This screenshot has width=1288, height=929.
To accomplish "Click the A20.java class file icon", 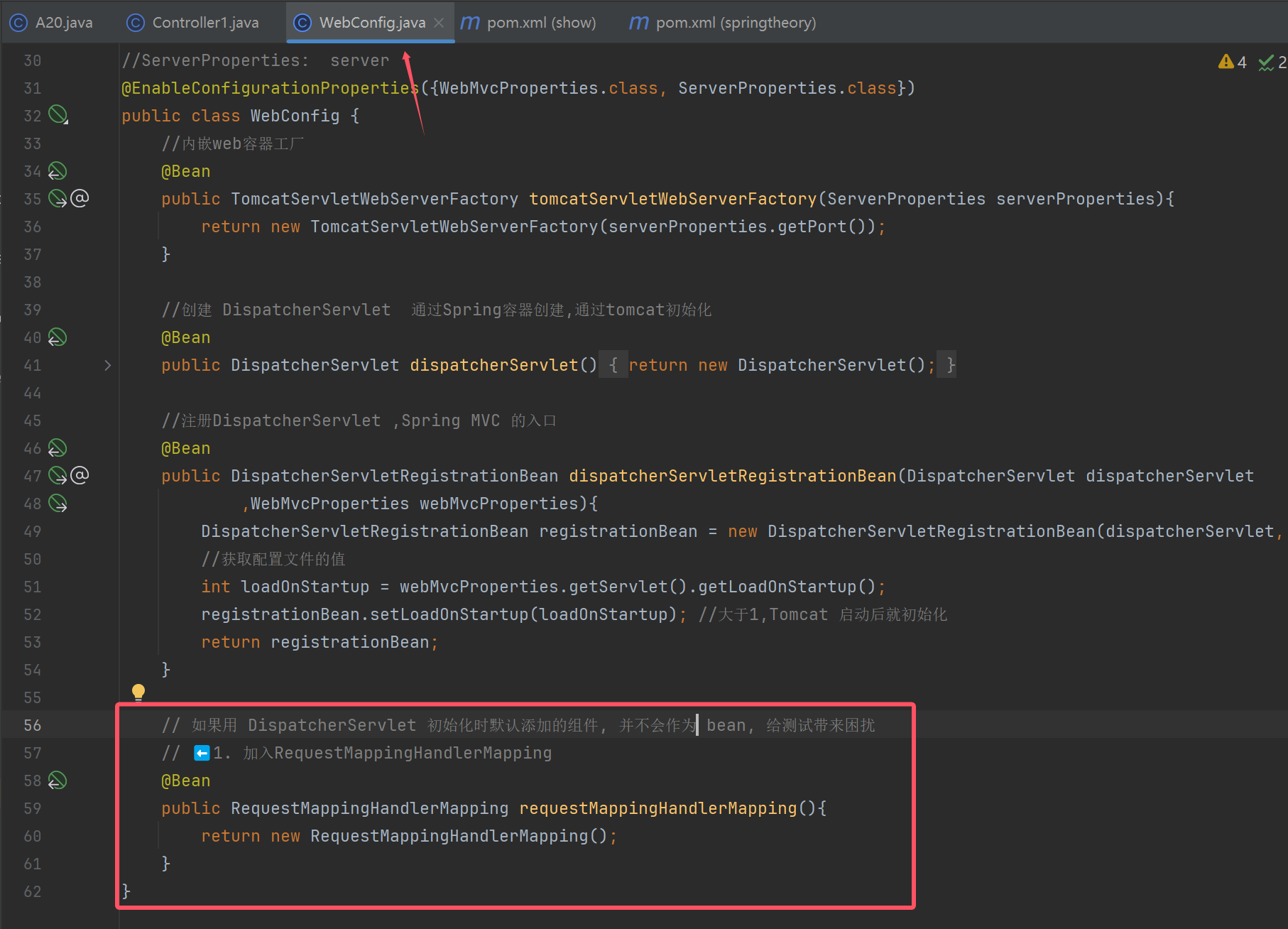I will coord(18,23).
